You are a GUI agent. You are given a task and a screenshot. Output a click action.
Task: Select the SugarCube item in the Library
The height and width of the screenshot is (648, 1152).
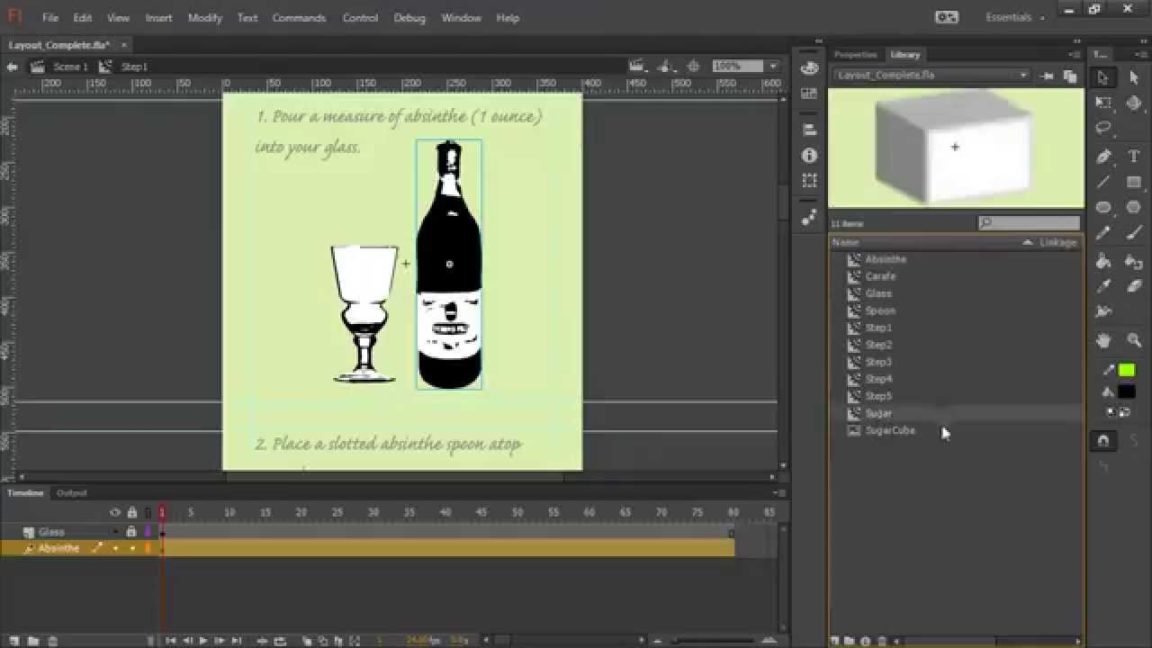coord(889,430)
